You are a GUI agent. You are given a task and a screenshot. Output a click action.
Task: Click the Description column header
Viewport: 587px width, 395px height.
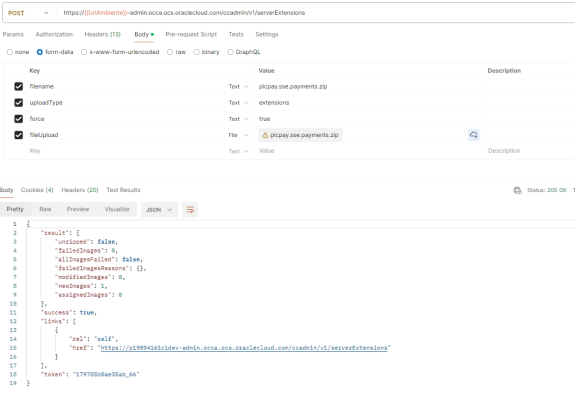pyautogui.click(x=504, y=71)
